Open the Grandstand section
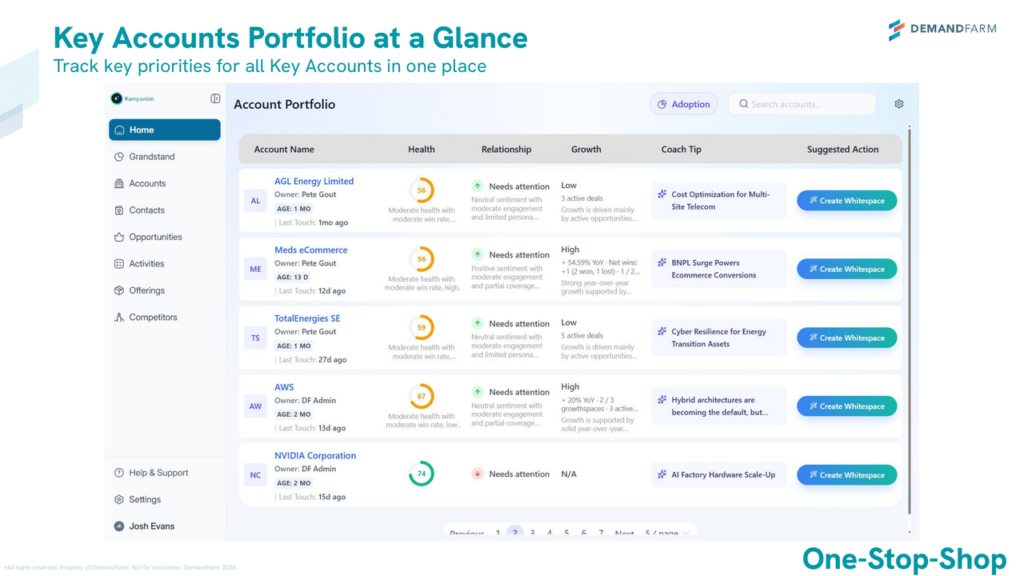 150,156
